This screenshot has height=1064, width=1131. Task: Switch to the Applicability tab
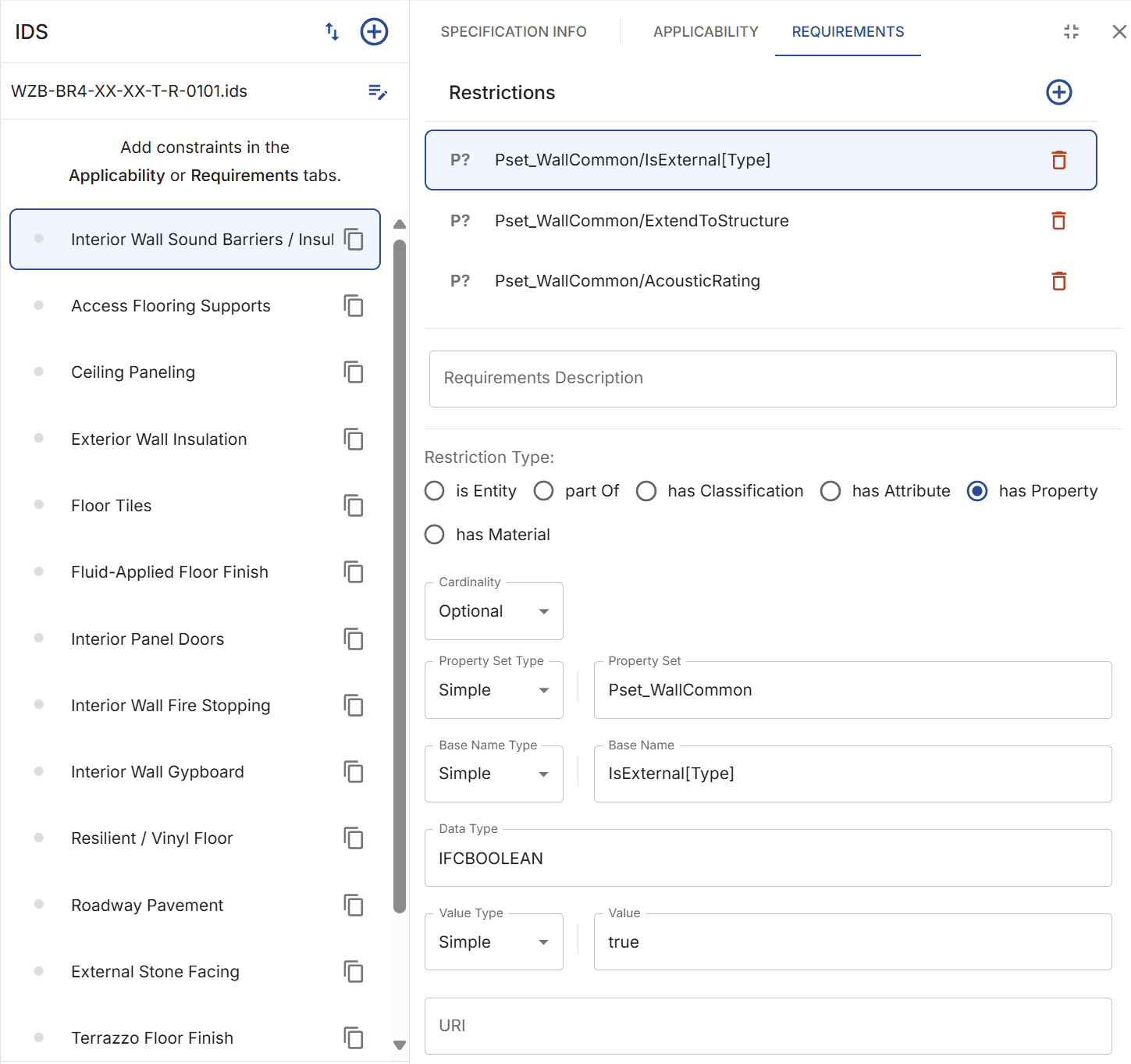tap(705, 32)
